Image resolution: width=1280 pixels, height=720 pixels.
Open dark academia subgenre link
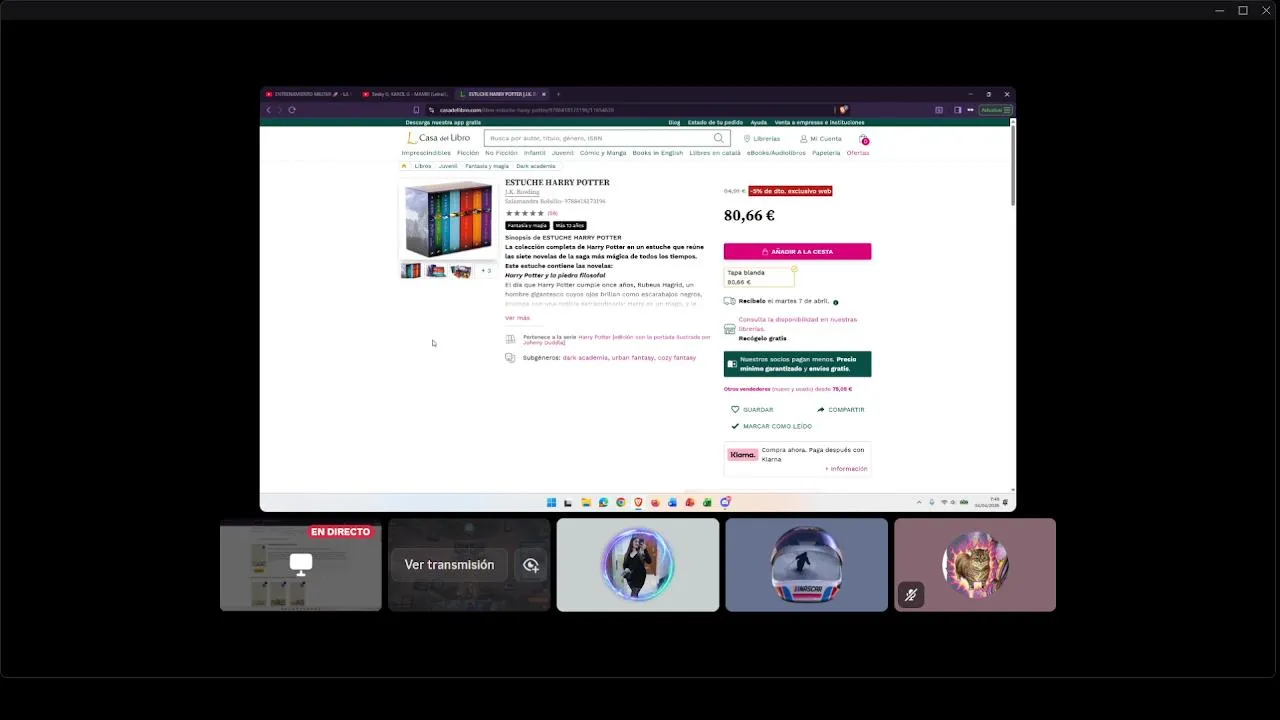point(585,358)
